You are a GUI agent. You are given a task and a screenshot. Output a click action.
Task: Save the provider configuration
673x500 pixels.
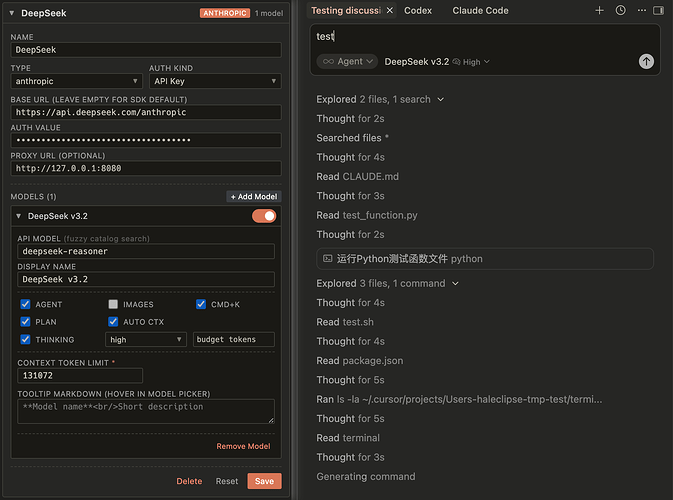pyautogui.click(x=264, y=481)
